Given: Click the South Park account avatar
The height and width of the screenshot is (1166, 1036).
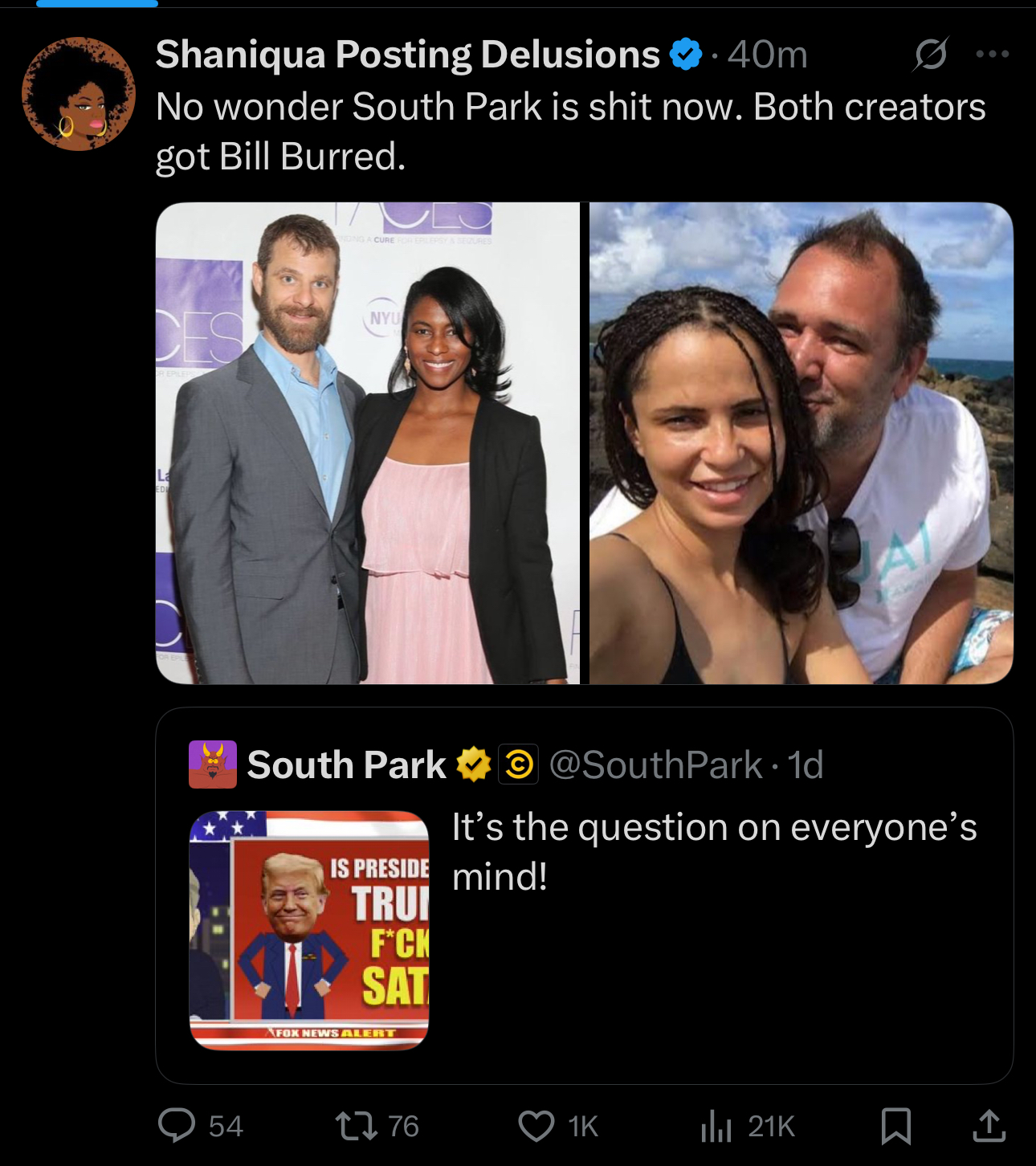Looking at the screenshot, I should (x=213, y=764).
